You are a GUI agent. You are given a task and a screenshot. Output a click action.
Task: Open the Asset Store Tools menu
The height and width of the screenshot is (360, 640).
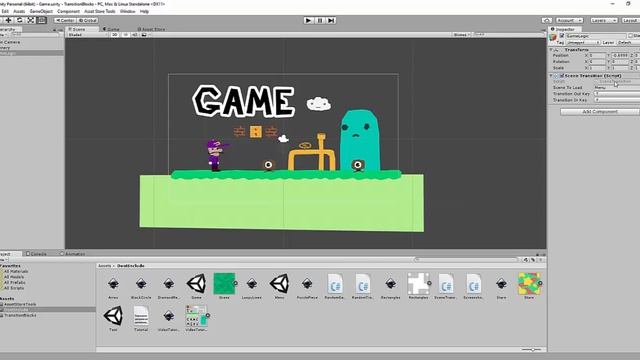(100, 11)
